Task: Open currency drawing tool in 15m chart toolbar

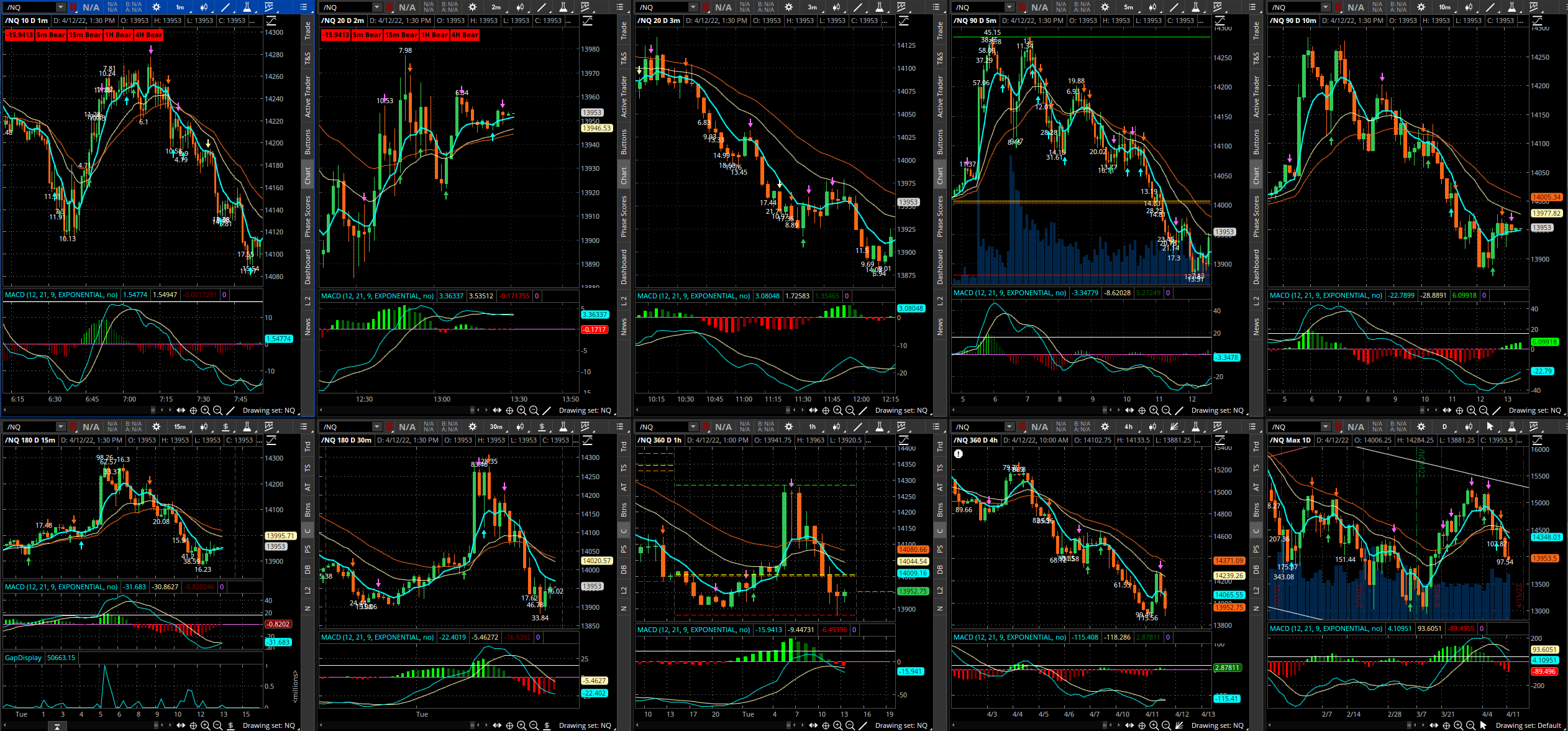Action: 226,427
